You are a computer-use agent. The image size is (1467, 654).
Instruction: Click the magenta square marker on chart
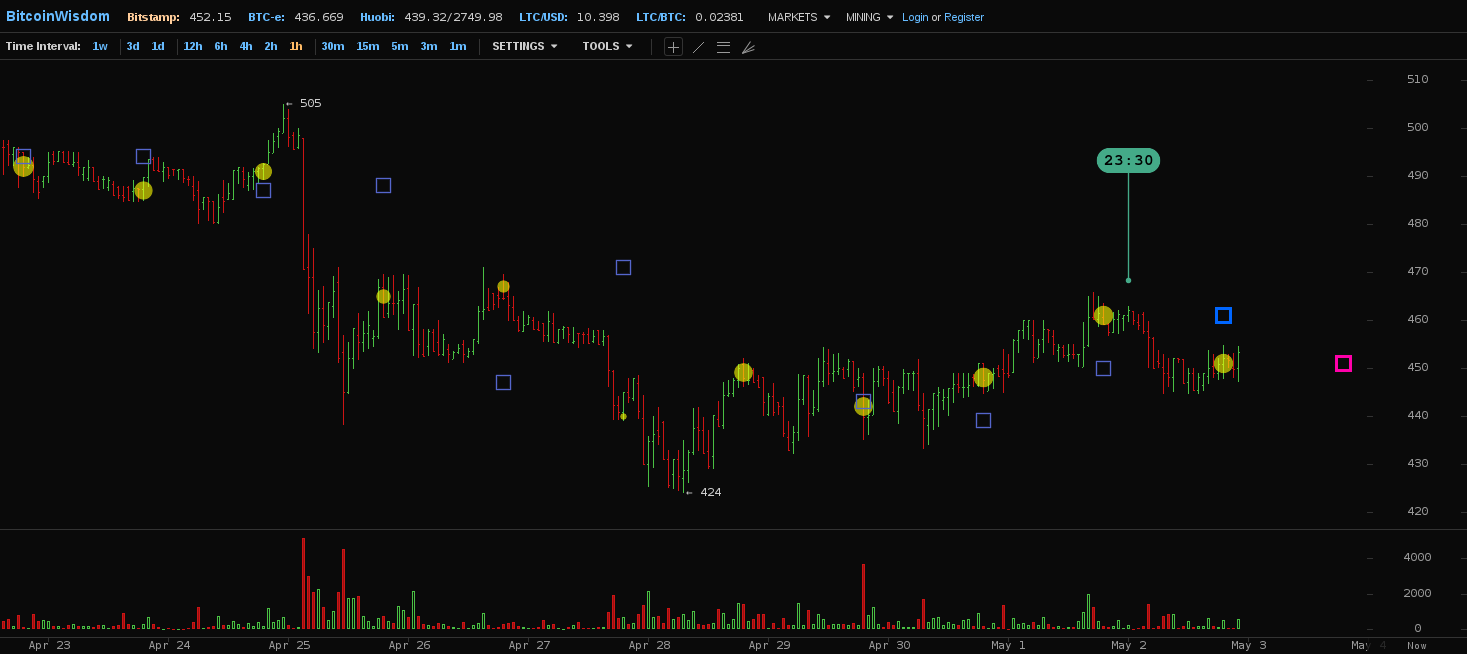point(1343,363)
